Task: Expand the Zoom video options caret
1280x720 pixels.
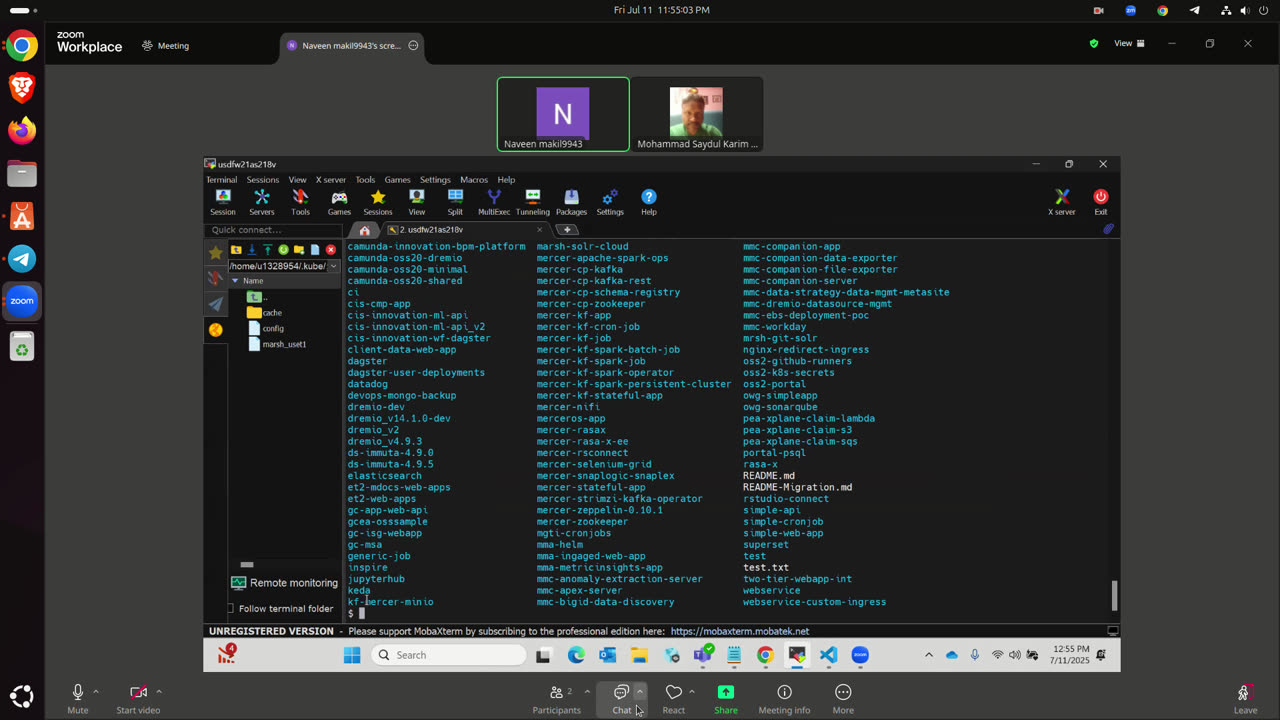Action: pos(159,692)
